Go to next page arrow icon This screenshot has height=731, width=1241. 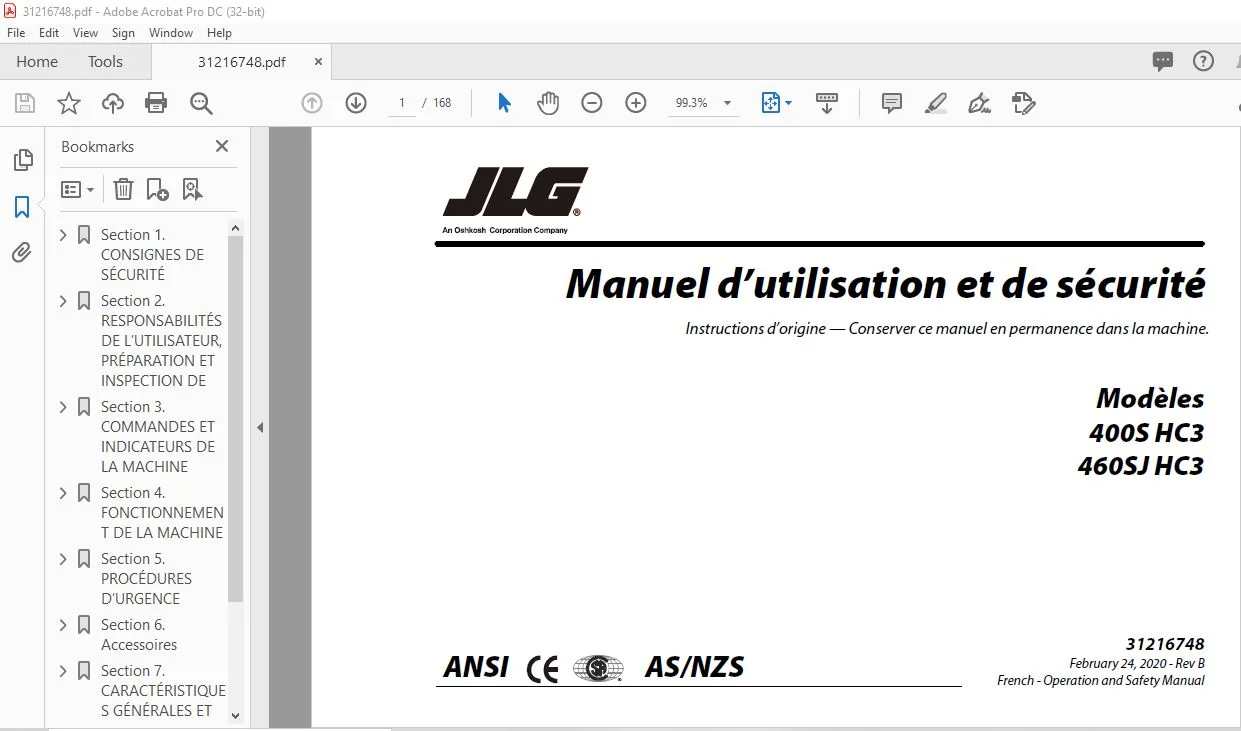point(356,103)
